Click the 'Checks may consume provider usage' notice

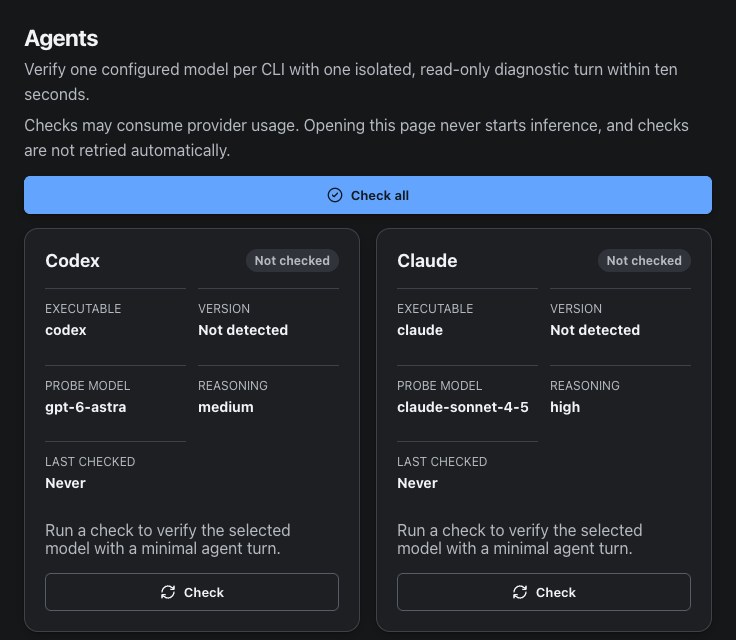tap(356, 138)
